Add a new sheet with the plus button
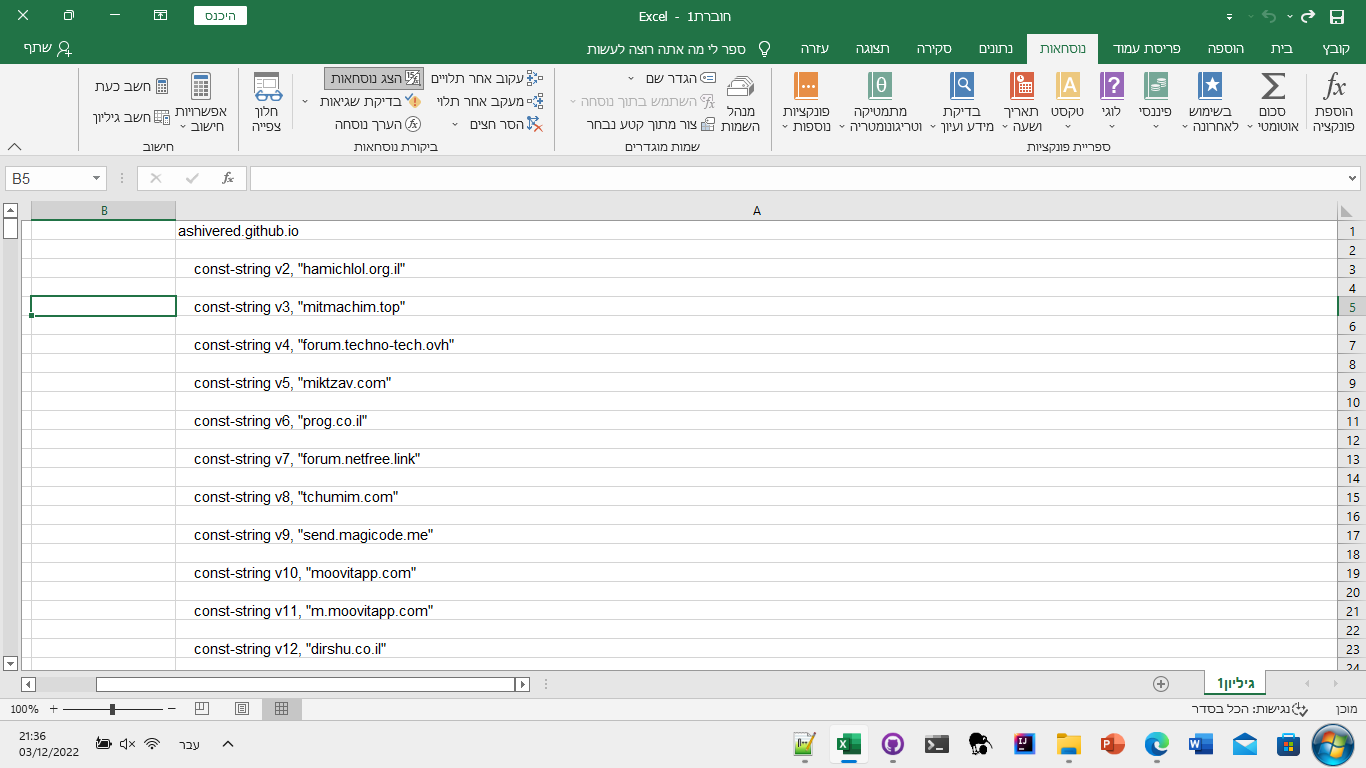 [x=1160, y=684]
